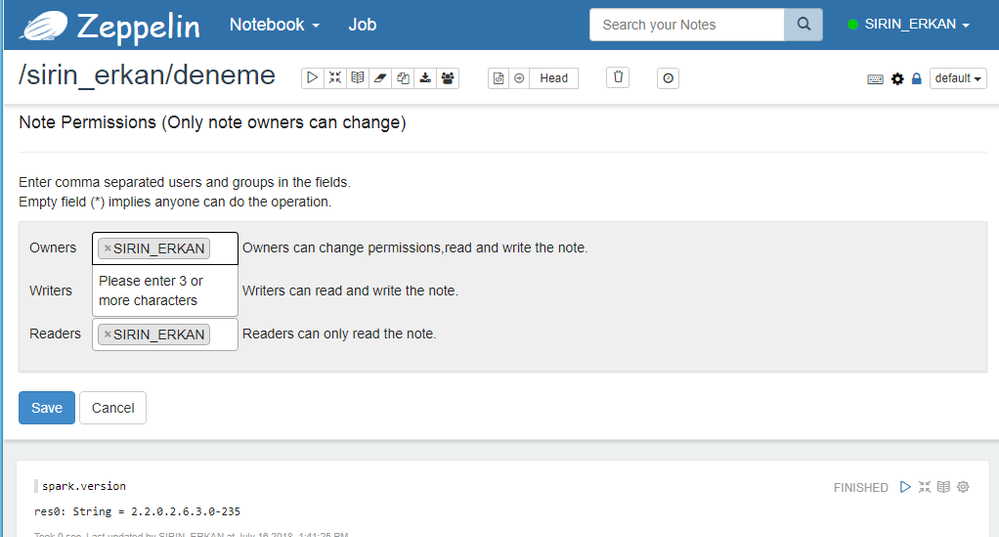This screenshot has width=999, height=537.
Task: Click the Zeppelin logo home link
Action: (110, 26)
